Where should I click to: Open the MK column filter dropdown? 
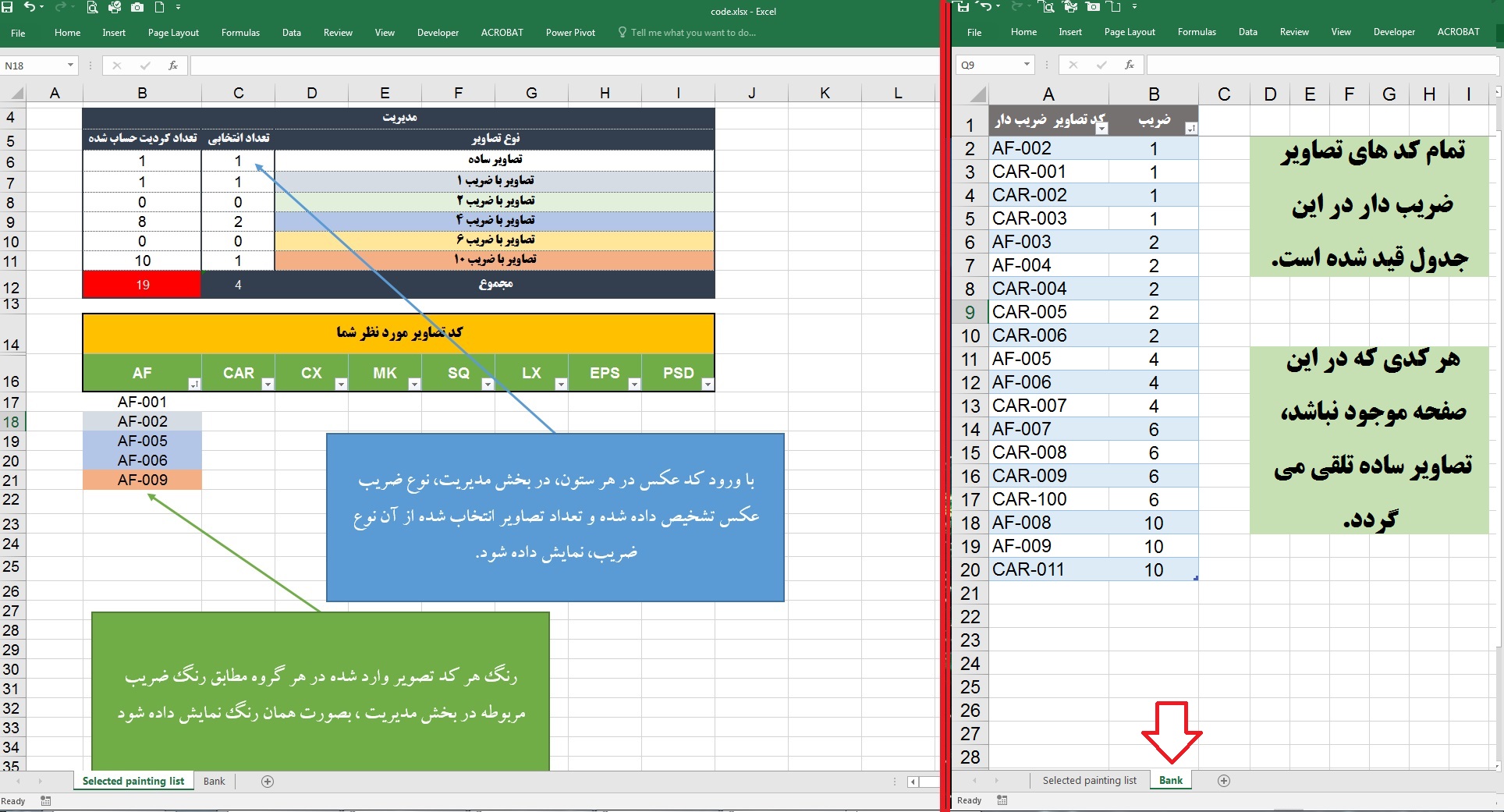coord(414,384)
